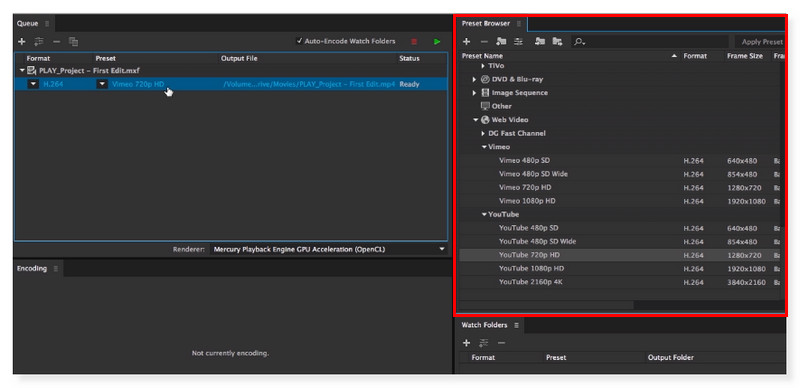This screenshot has width=800, height=388.
Task: Open the Vimeo 720p HD preset dropdown arrow
Action: (103, 84)
